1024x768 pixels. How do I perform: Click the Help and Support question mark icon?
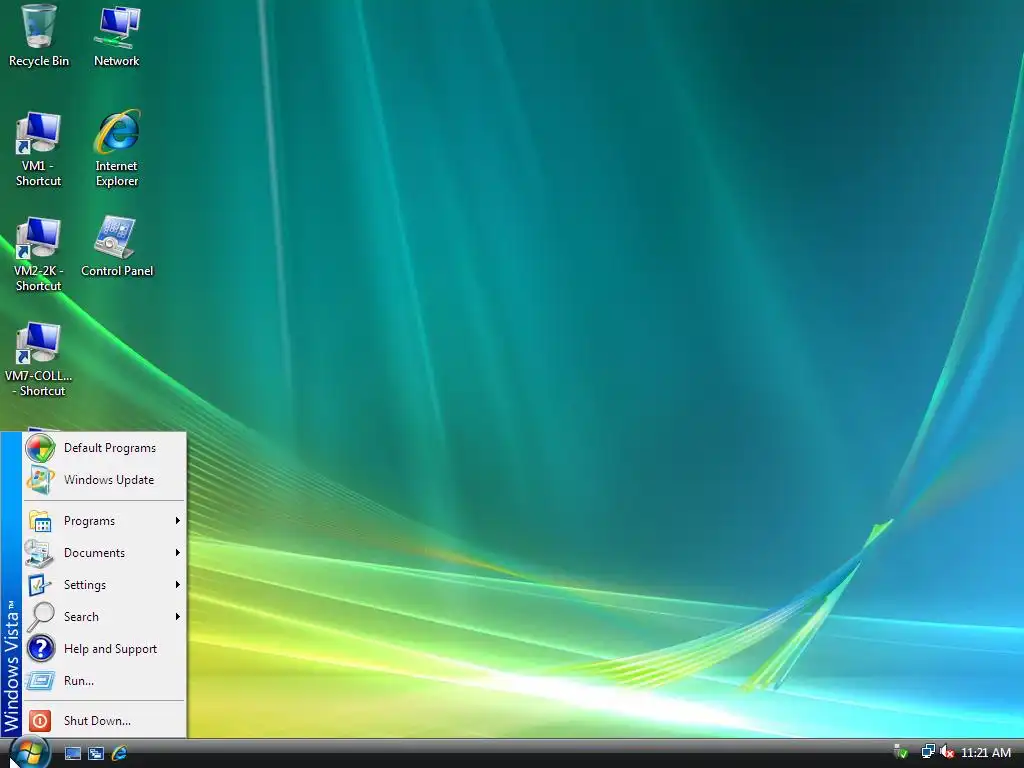40,648
